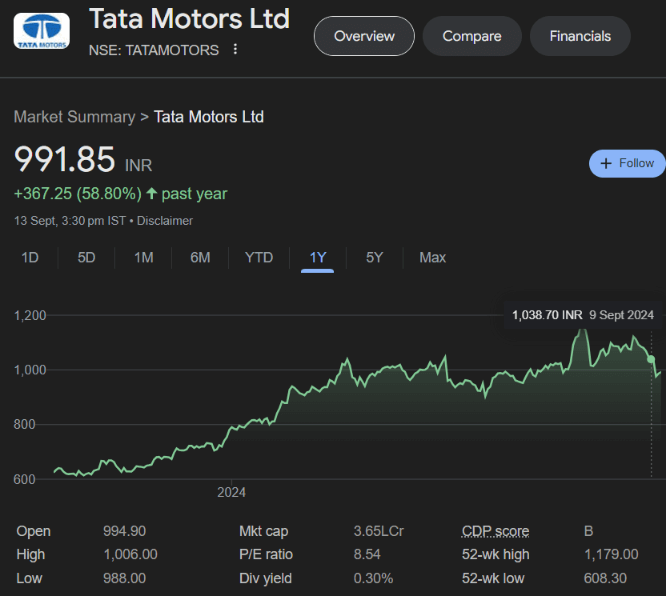Click the 600 y-axis label
This screenshot has height=596, width=666.
pos(24,479)
